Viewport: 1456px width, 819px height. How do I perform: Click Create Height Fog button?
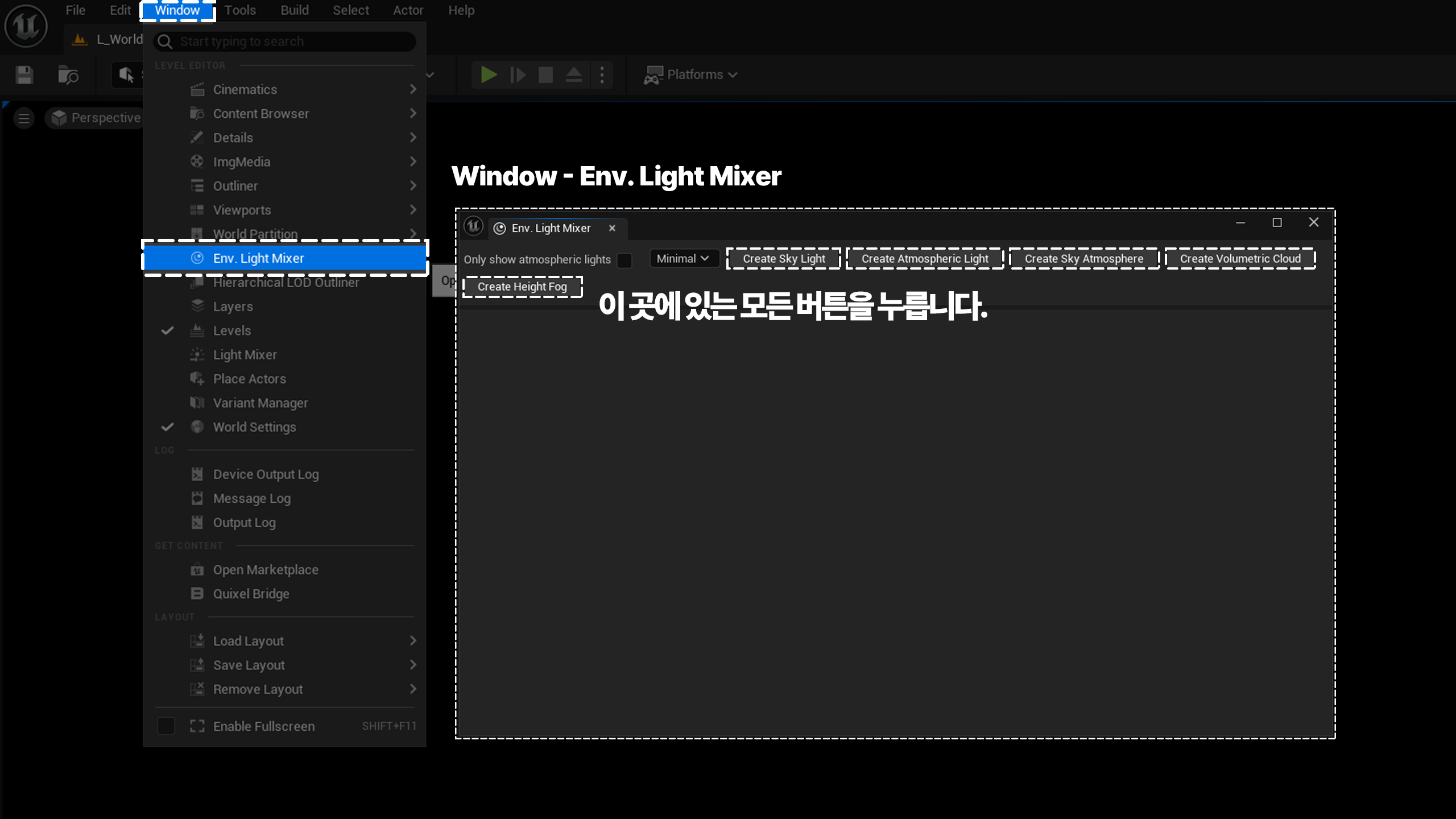522,287
